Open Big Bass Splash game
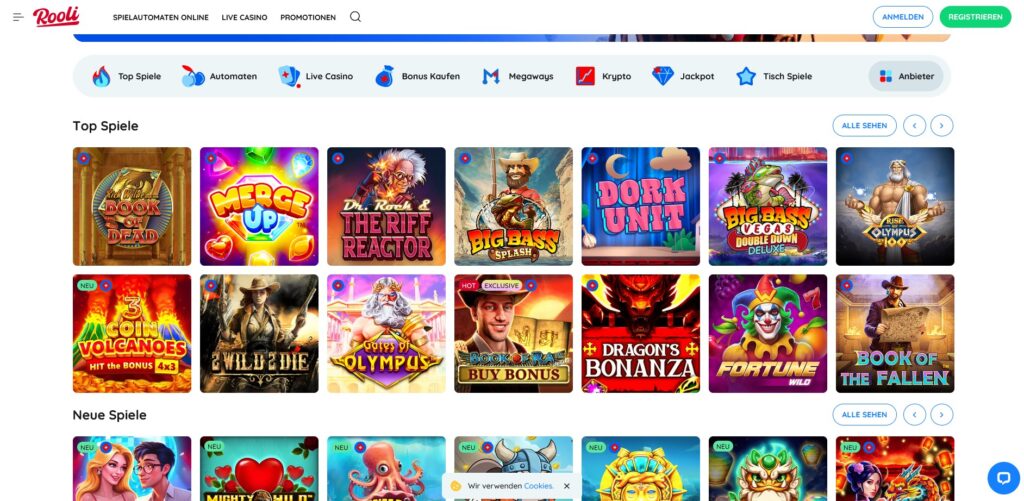The height and width of the screenshot is (501, 1024). [513, 206]
